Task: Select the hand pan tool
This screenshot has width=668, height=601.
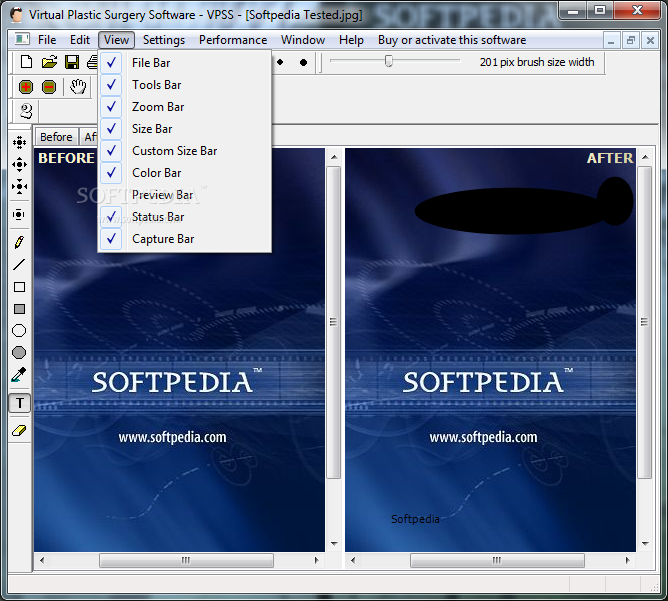Action: [78, 87]
